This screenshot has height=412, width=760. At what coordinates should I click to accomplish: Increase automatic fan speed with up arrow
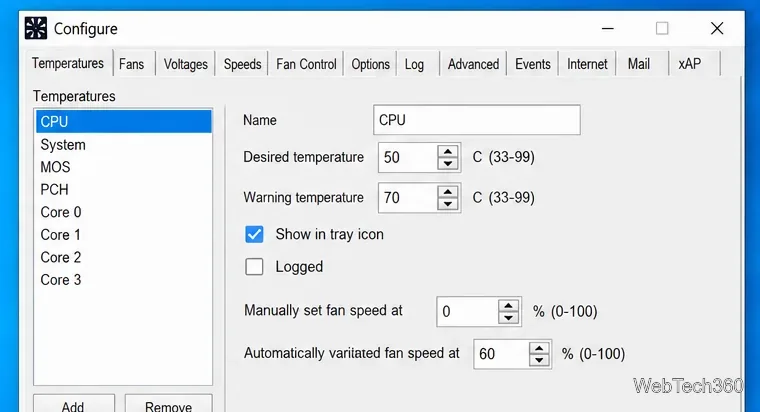[539, 348]
